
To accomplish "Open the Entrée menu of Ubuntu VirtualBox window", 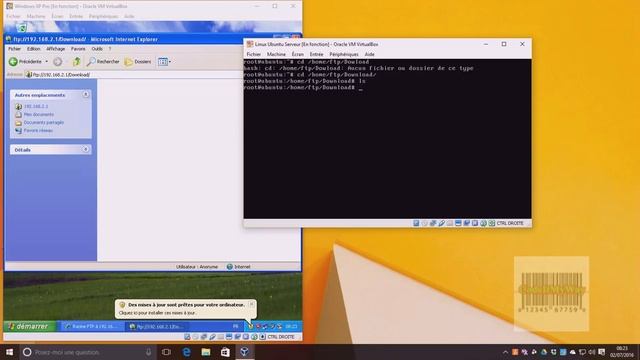I will (x=316, y=54).
